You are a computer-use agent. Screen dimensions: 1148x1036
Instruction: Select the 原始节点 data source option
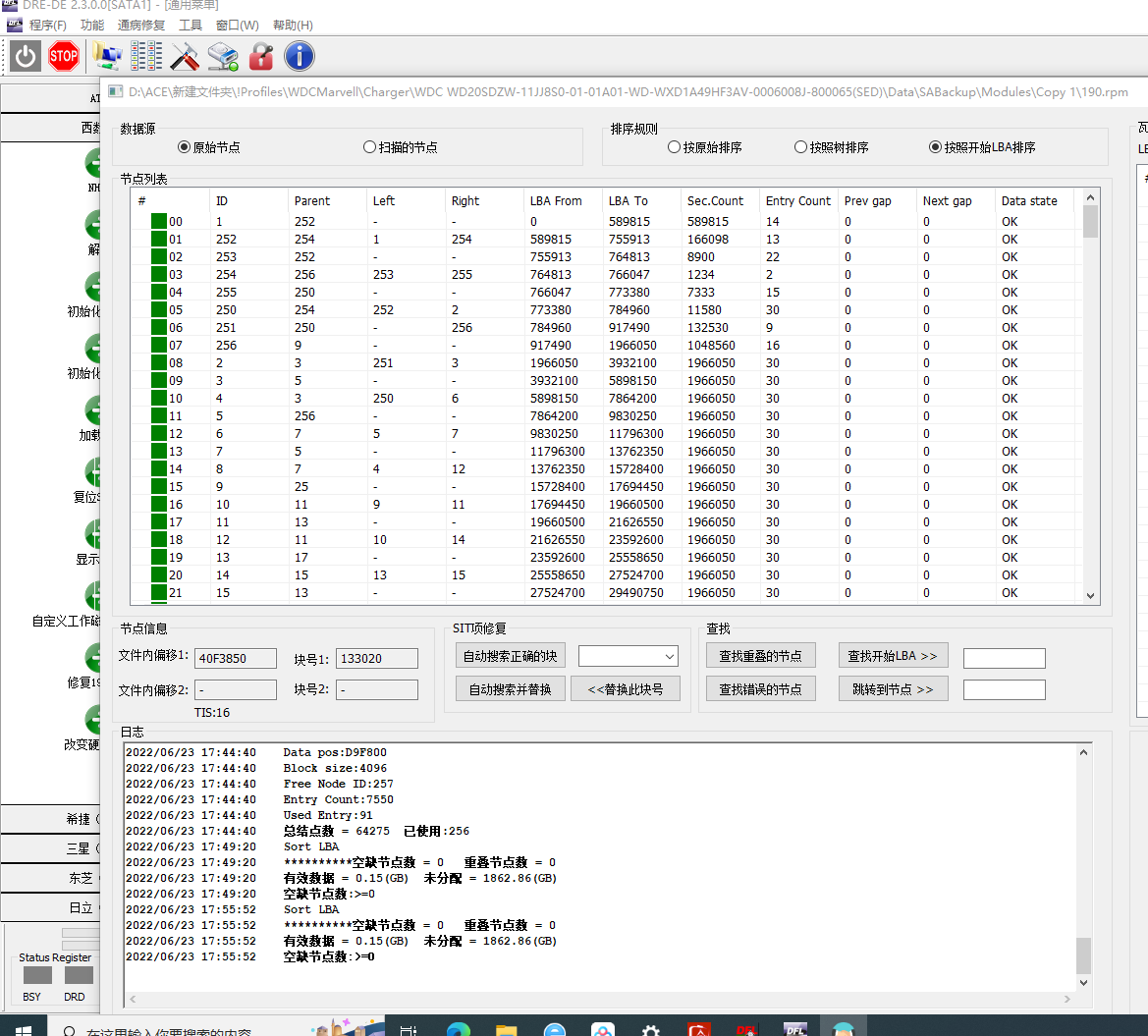(x=209, y=147)
